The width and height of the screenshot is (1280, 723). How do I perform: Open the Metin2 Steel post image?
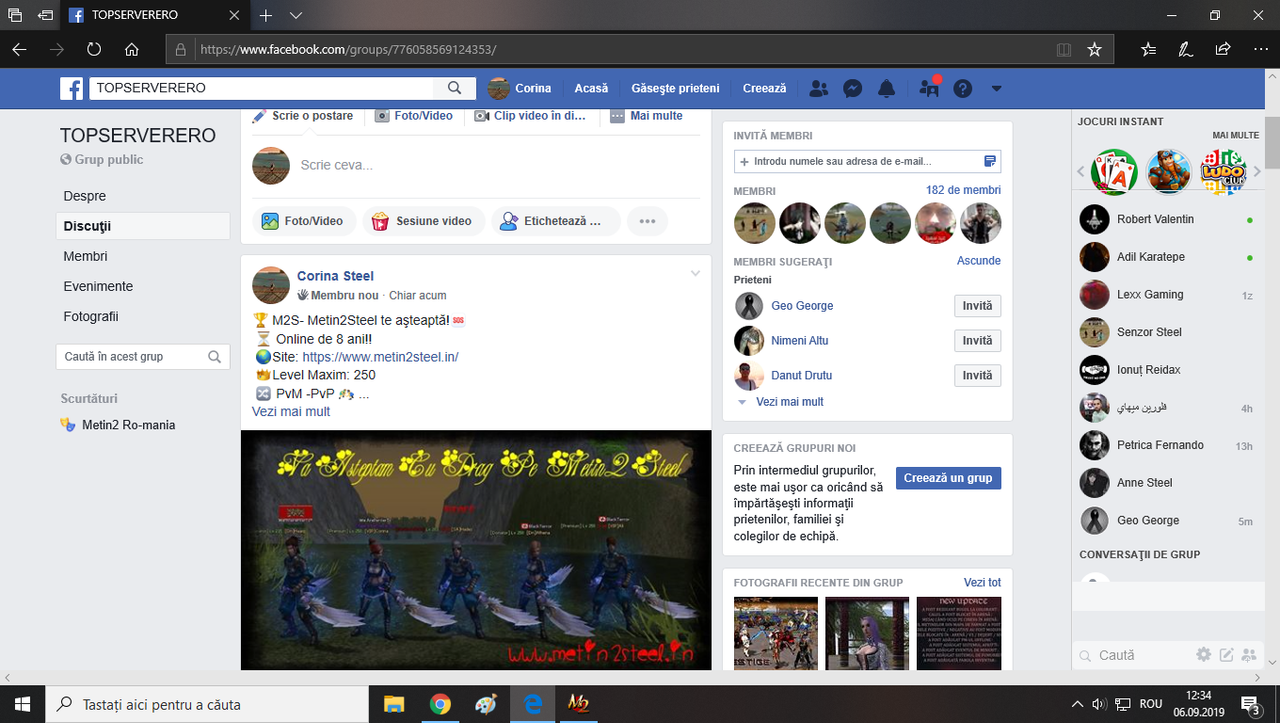pyautogui.click(x=476, y=550)
